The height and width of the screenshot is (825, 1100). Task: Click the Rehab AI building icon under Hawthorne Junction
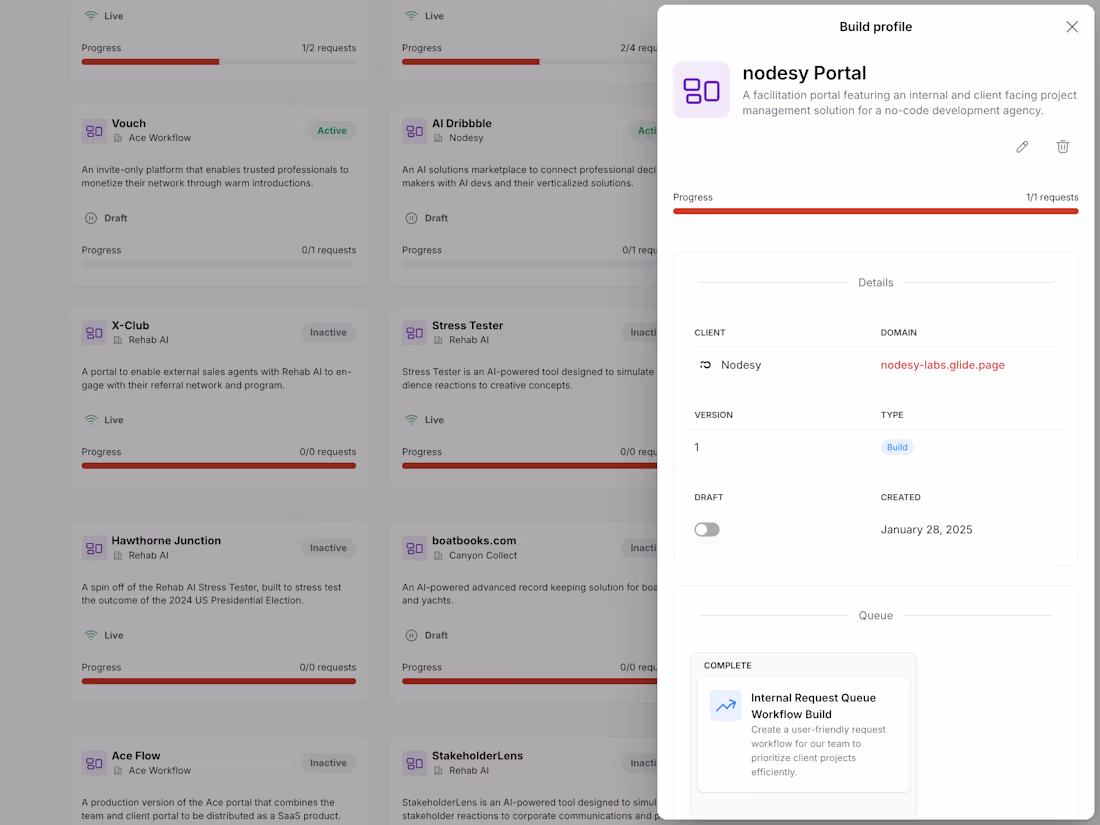click(118, 556)
